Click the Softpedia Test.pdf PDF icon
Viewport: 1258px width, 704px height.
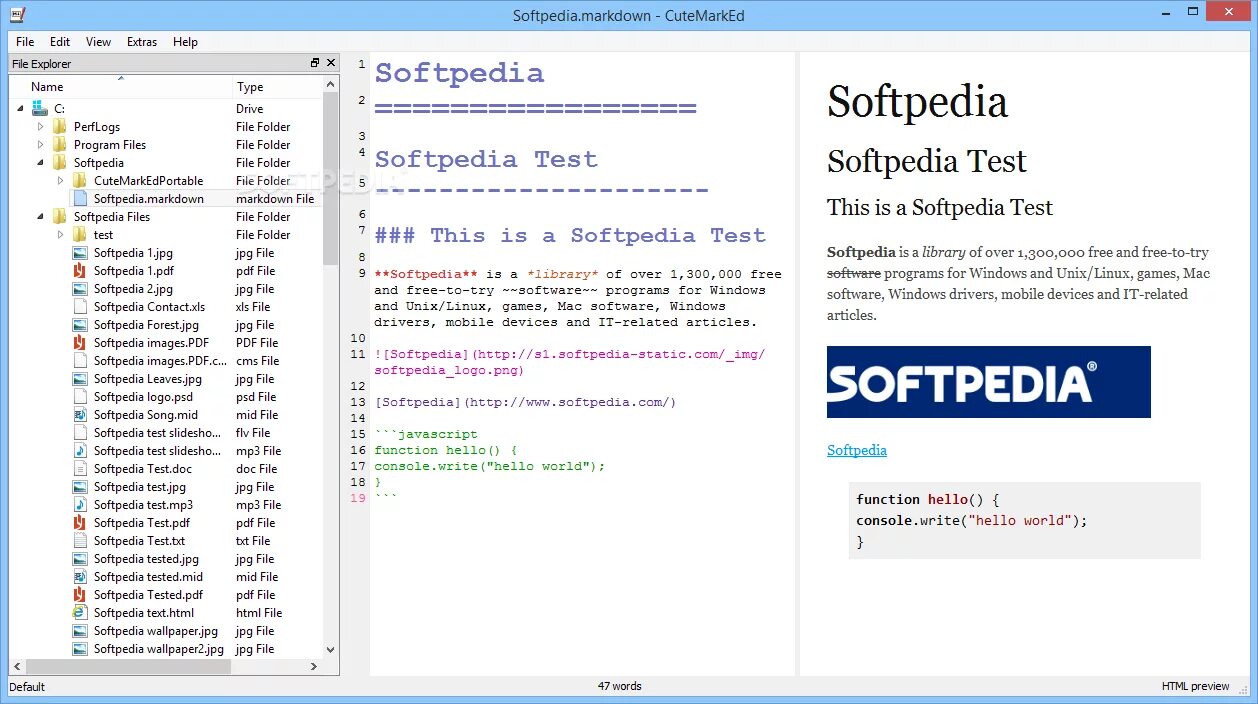click(80, 523)
